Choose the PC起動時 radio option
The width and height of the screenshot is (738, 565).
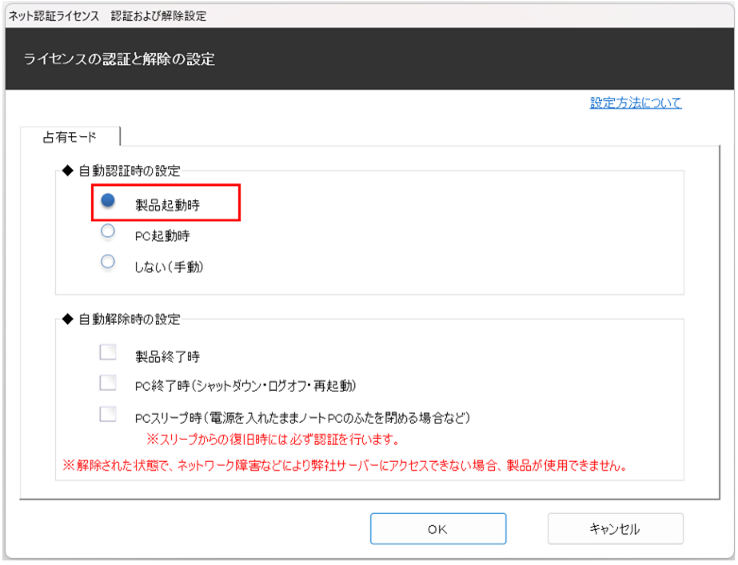pyautogui.click(x=108, y=232)
